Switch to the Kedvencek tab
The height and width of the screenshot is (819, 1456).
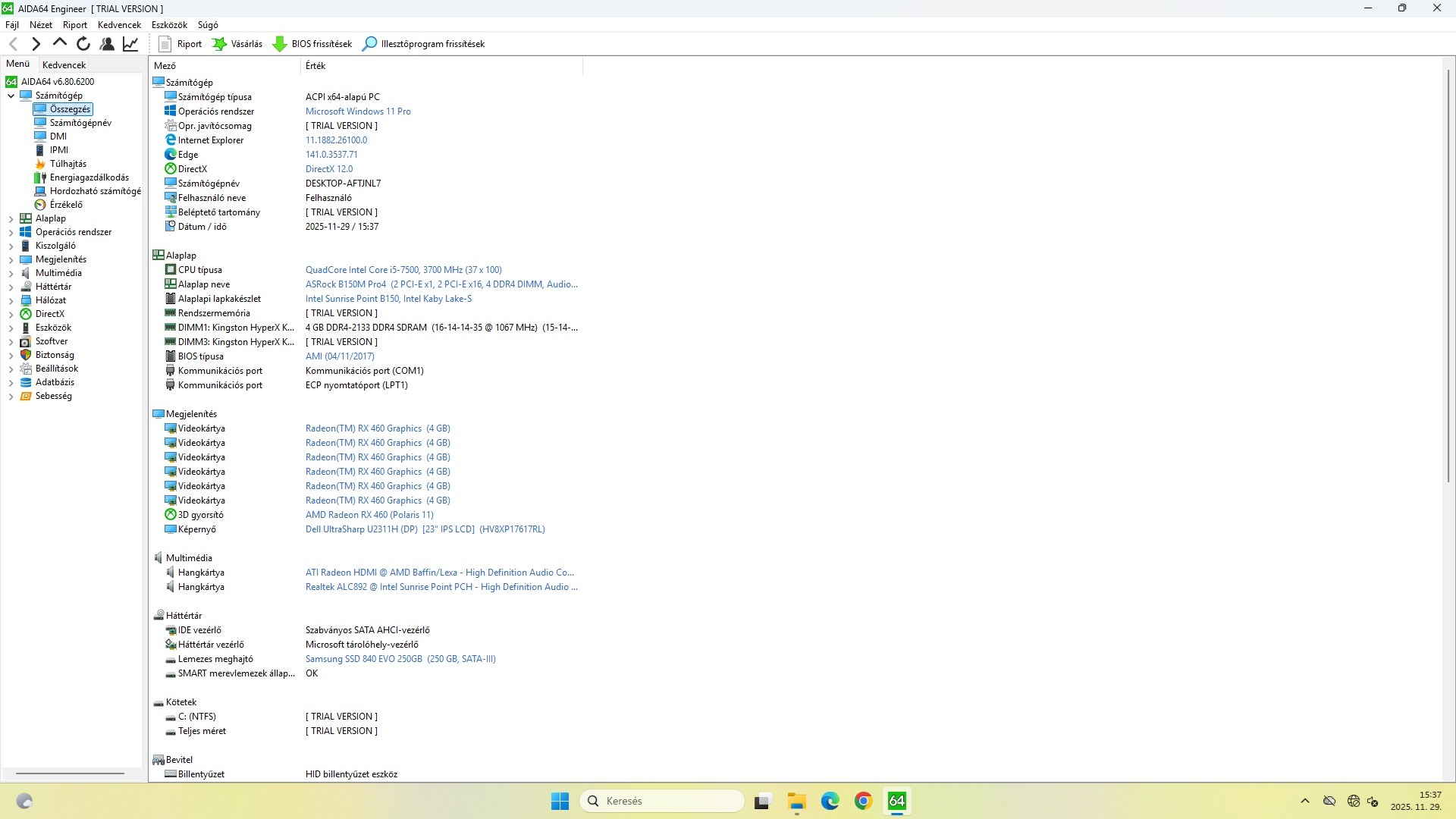pos(64,65)
